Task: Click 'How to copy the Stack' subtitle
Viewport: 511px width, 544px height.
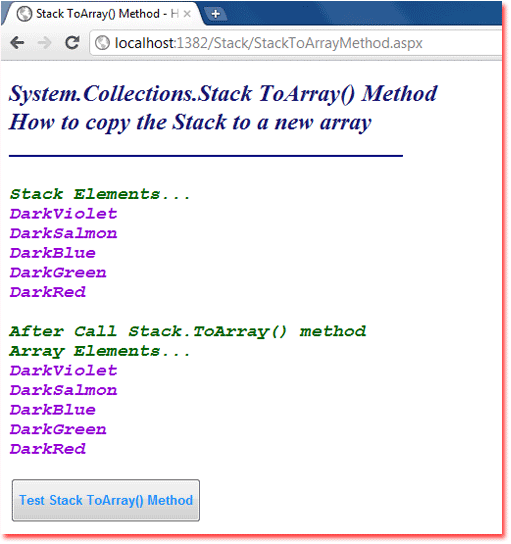Action: coord(190,122)
